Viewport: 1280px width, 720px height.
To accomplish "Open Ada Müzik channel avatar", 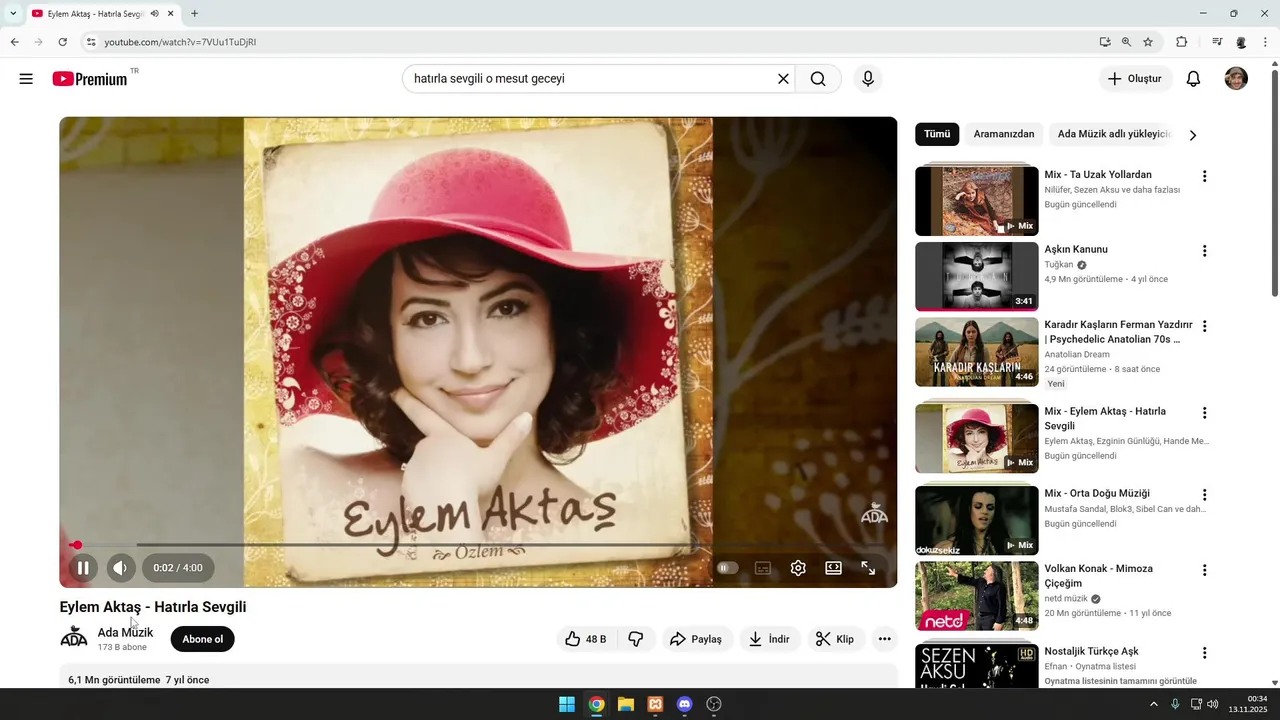I will click(74, 638).
